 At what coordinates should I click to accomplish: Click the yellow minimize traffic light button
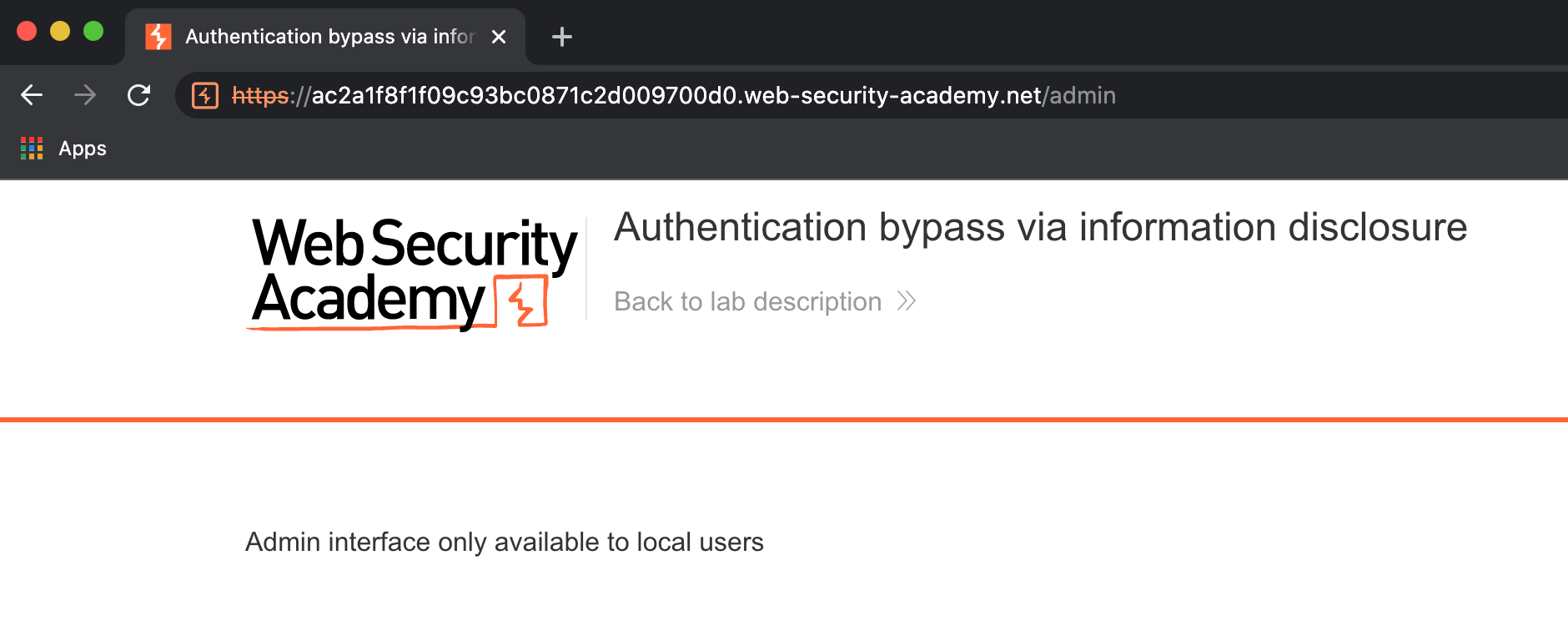coord(59,30)
